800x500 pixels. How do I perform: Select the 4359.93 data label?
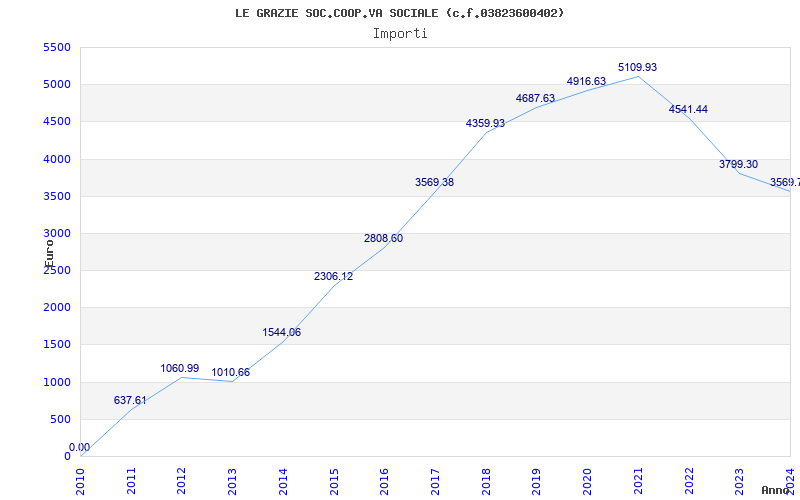pos(485,123)
